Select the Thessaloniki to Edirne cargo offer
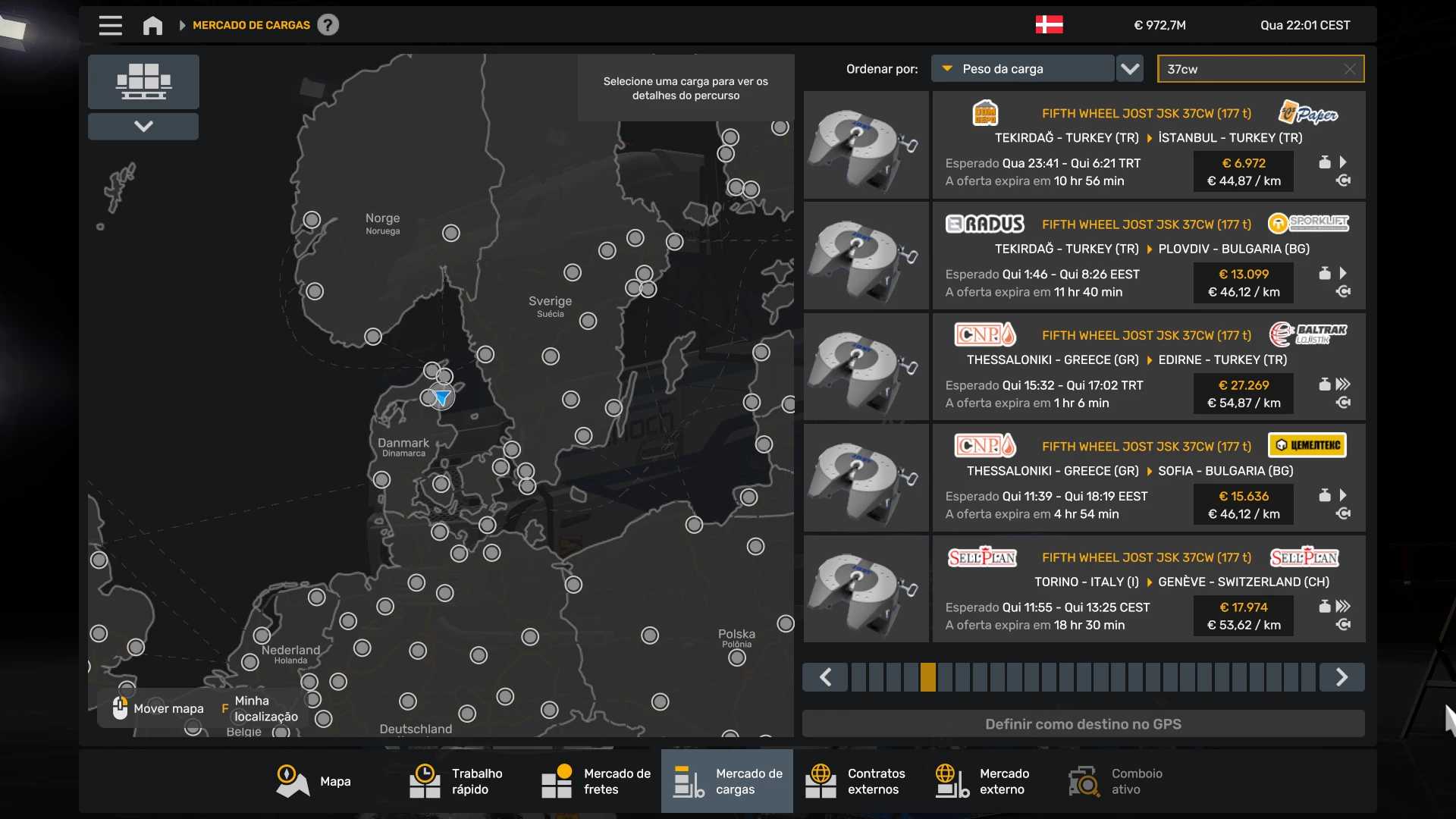 (1148, 367)
